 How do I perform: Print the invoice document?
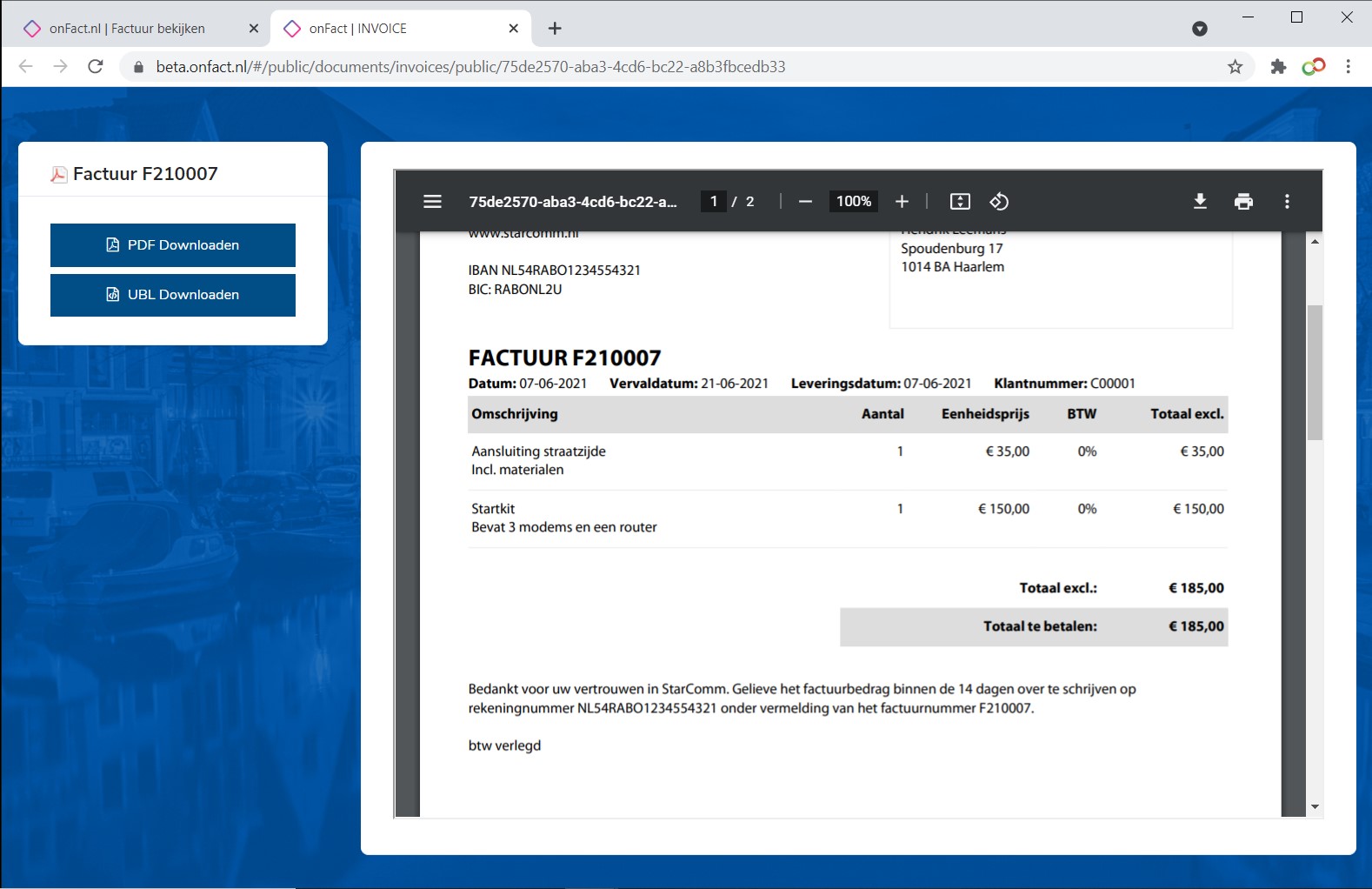click(x=1243, y=202)
